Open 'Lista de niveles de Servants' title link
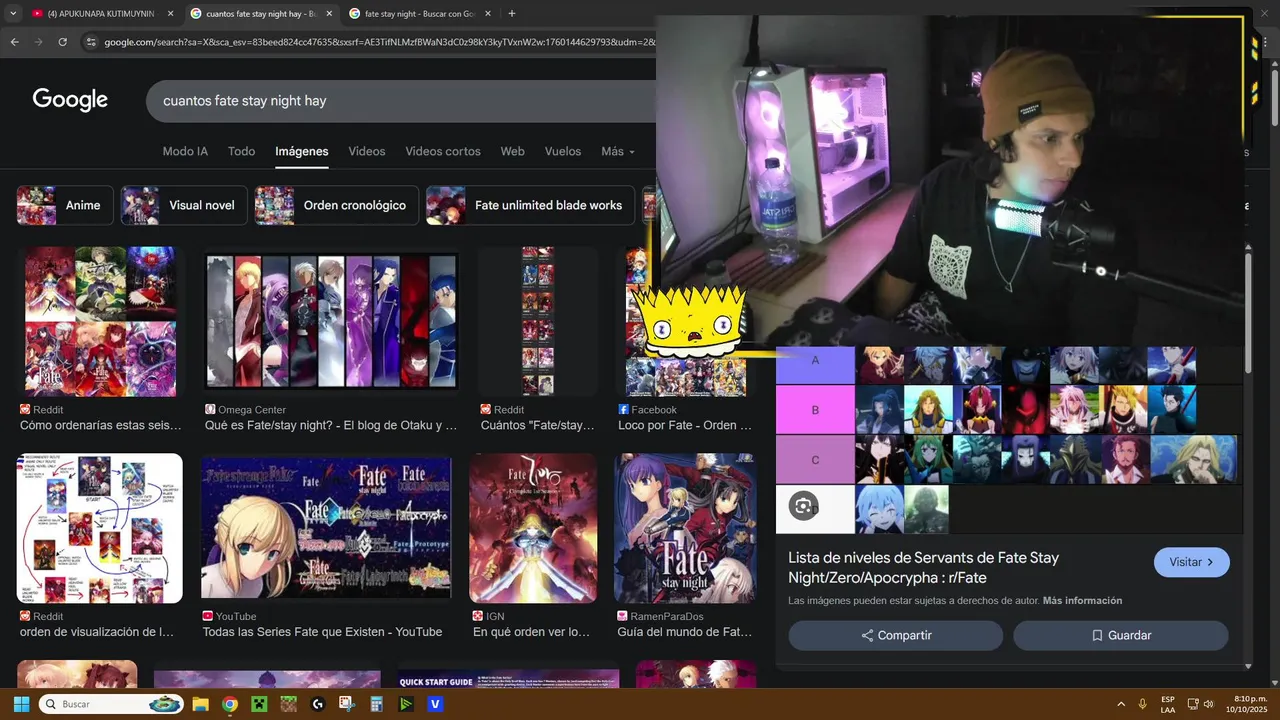The width and height of the screenshot is (1280, 720). [x=924, y=568]
